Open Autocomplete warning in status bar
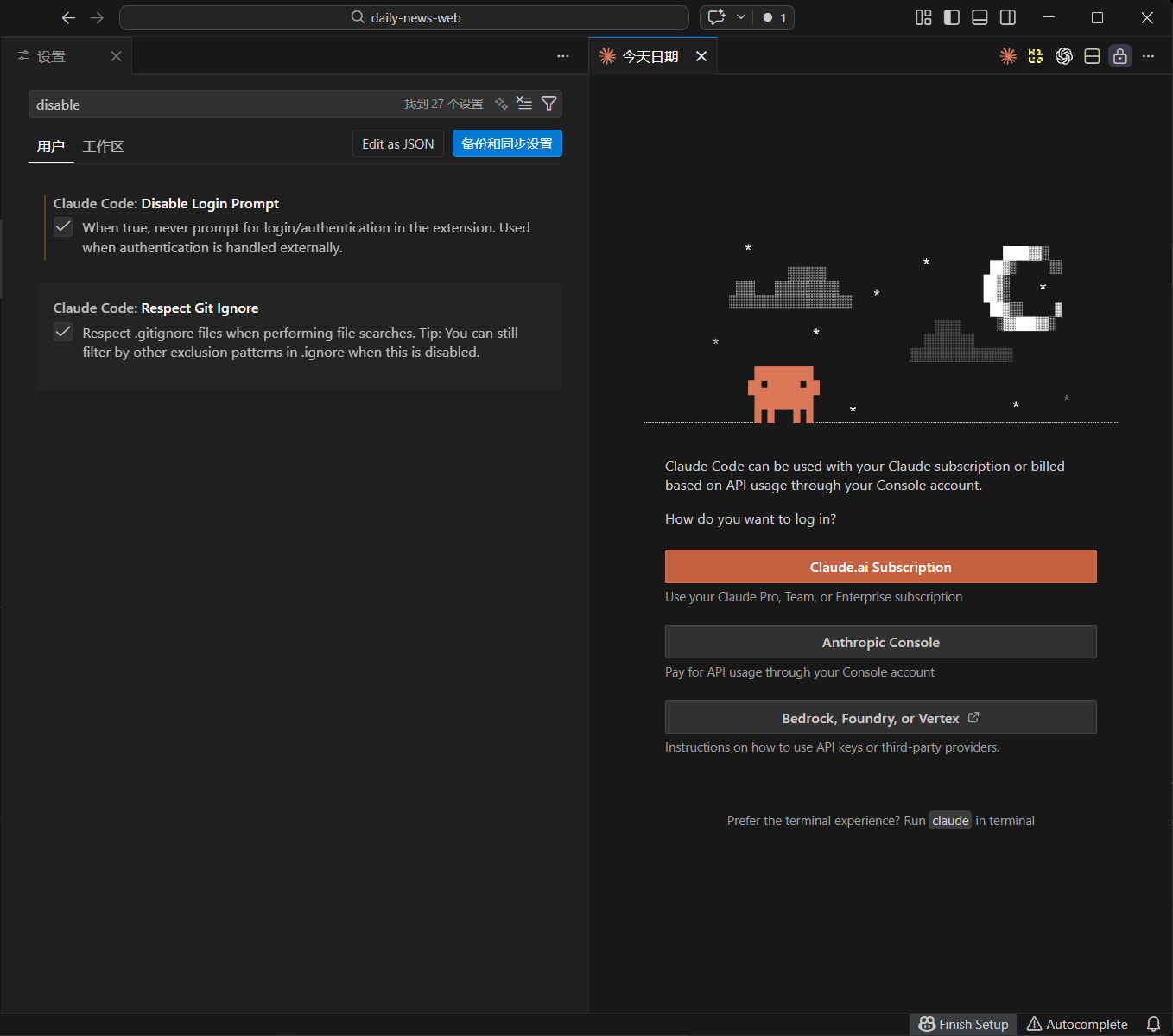 pos(1077,1024)
